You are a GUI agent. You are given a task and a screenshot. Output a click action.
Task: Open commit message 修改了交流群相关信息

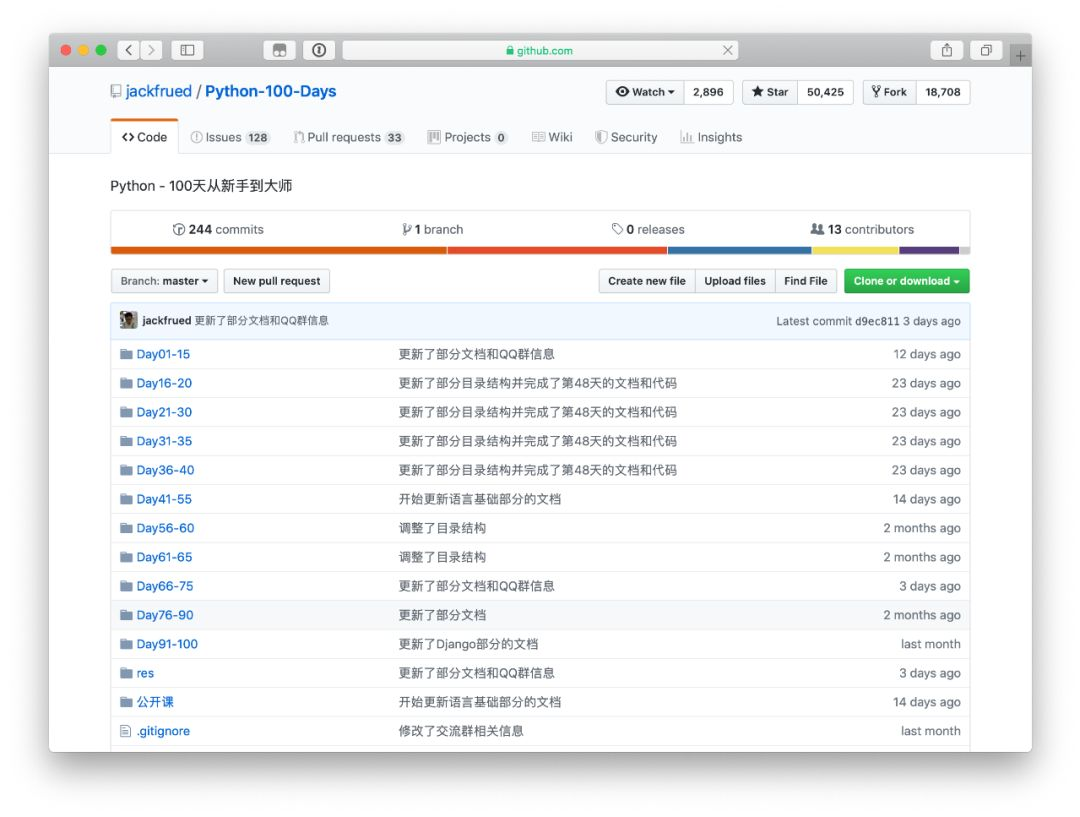[461, 731]
